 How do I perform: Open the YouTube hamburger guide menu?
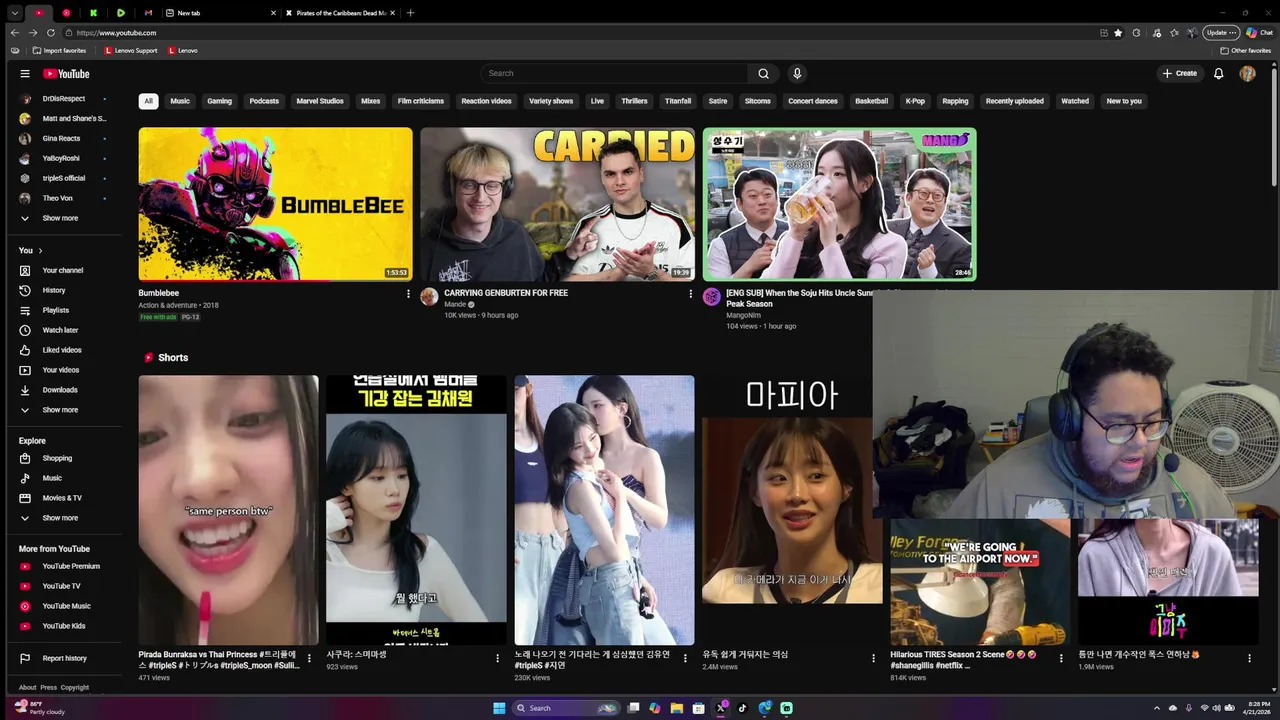coord(25,73)
